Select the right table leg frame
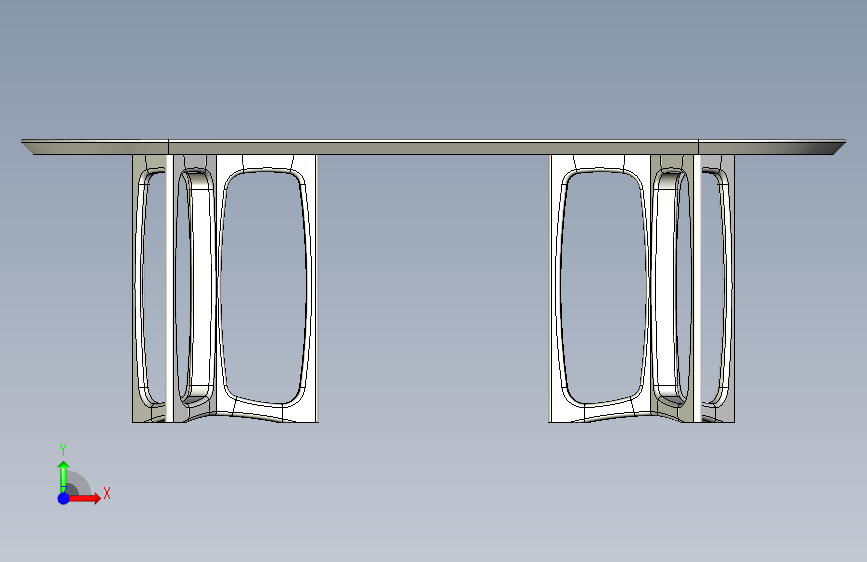 click(641, 289)
